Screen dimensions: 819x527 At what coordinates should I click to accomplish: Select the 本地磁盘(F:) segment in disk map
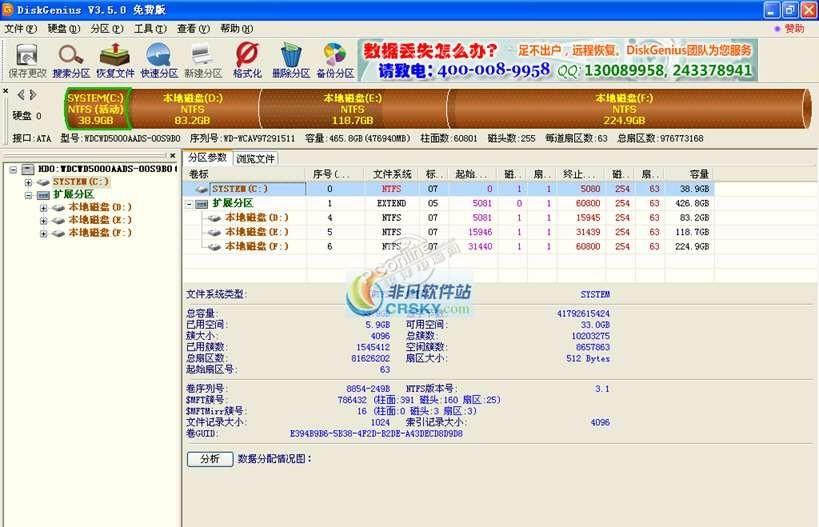(x=624, y=109)
